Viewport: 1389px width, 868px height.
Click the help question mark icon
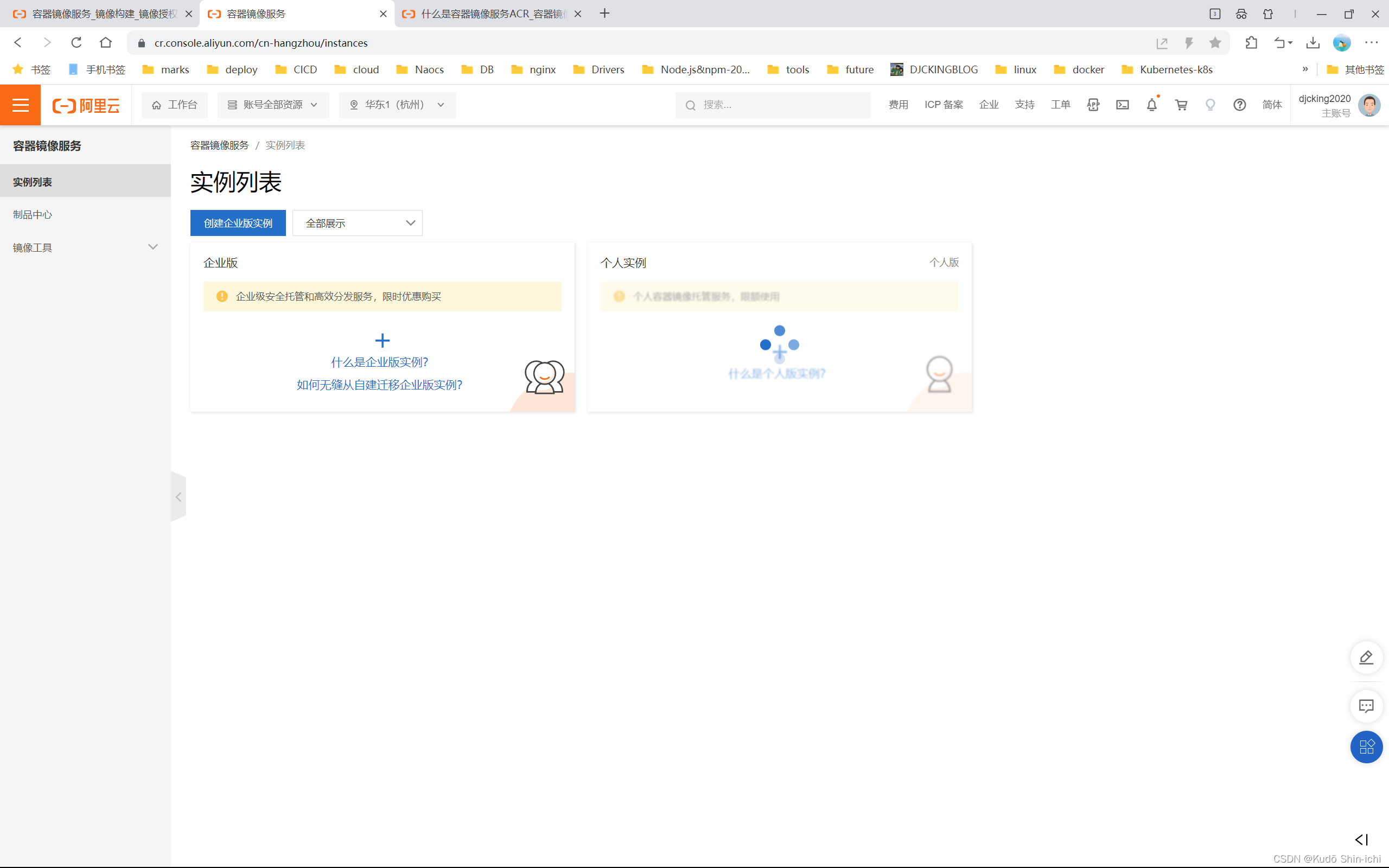coord(1239,105)
